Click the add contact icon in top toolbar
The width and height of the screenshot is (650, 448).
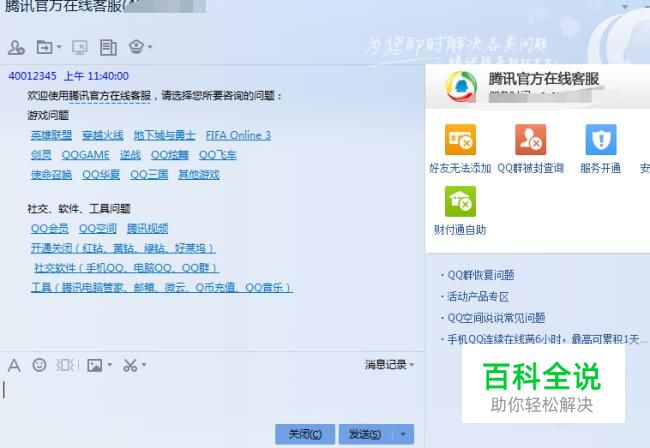(16, 47)
